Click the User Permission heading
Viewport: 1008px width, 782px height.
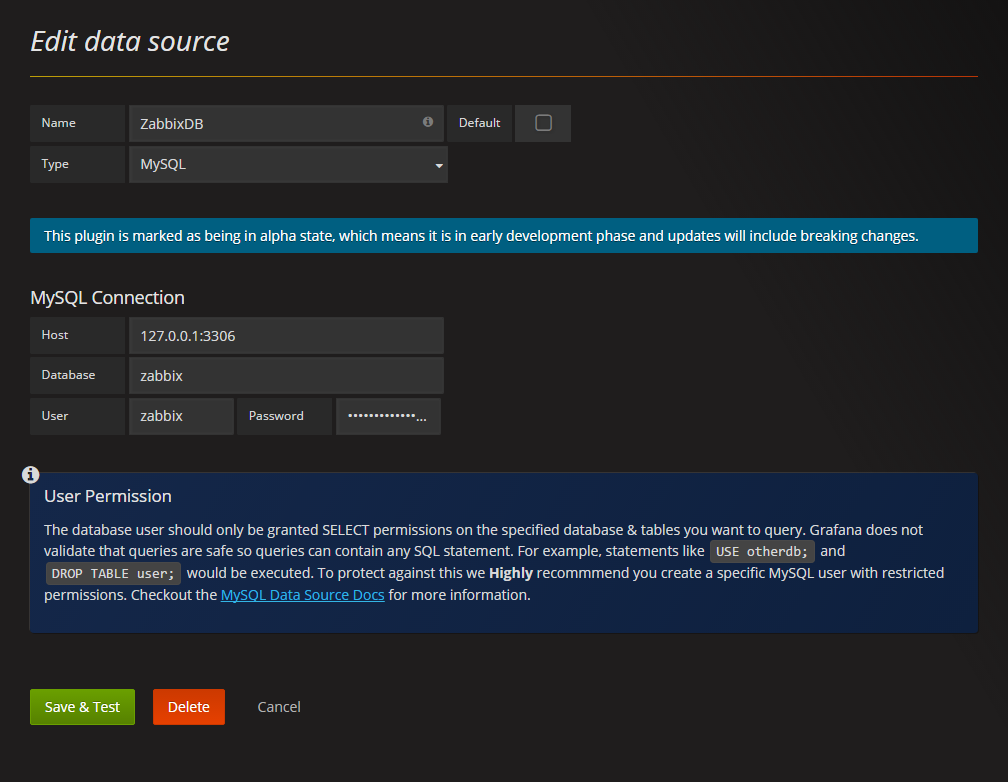click(107, 495)
